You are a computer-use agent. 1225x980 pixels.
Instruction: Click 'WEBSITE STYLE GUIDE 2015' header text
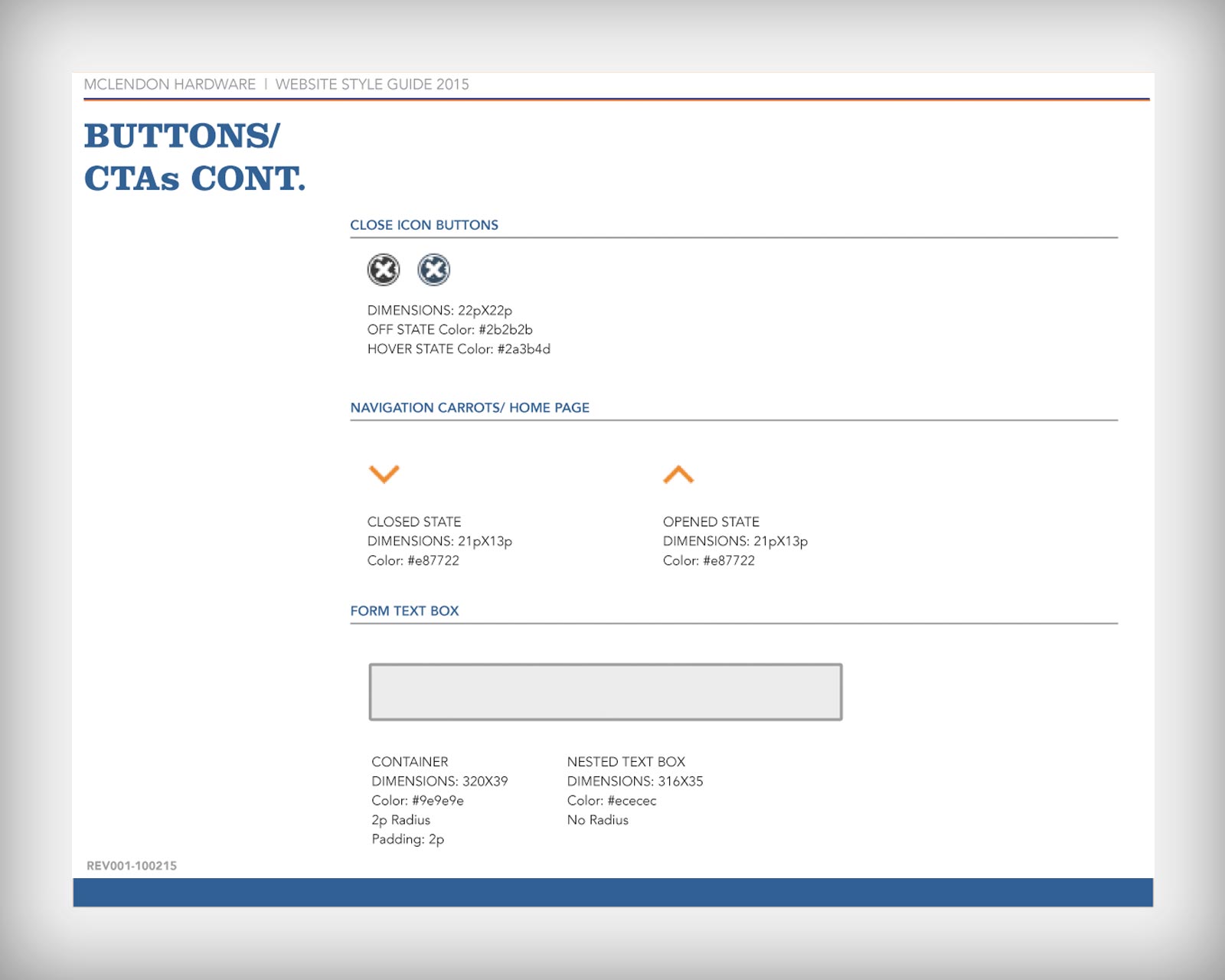tap(372, 84)
